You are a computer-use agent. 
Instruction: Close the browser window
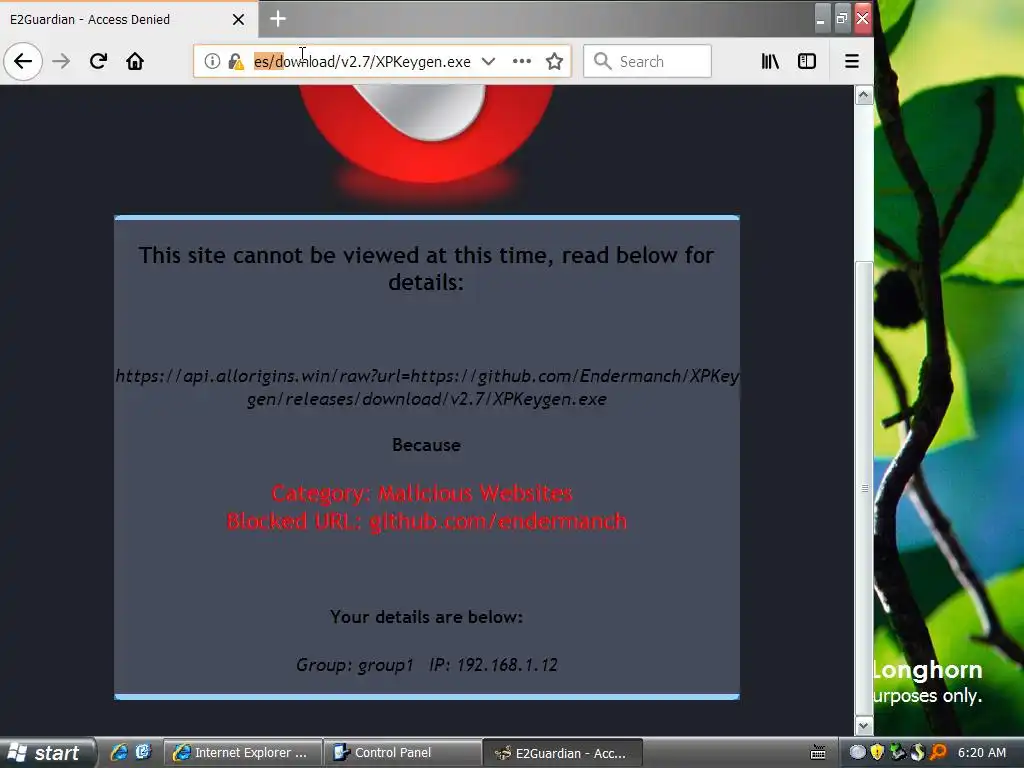(x=863, y=18)
